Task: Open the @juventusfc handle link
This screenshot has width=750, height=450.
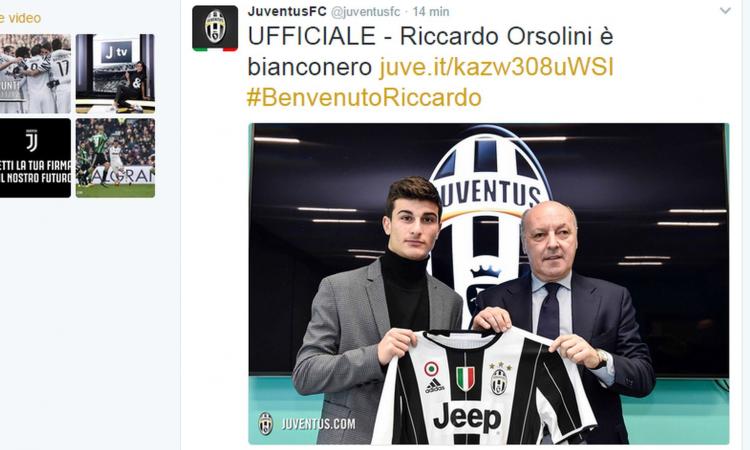Action: [365, 11]
